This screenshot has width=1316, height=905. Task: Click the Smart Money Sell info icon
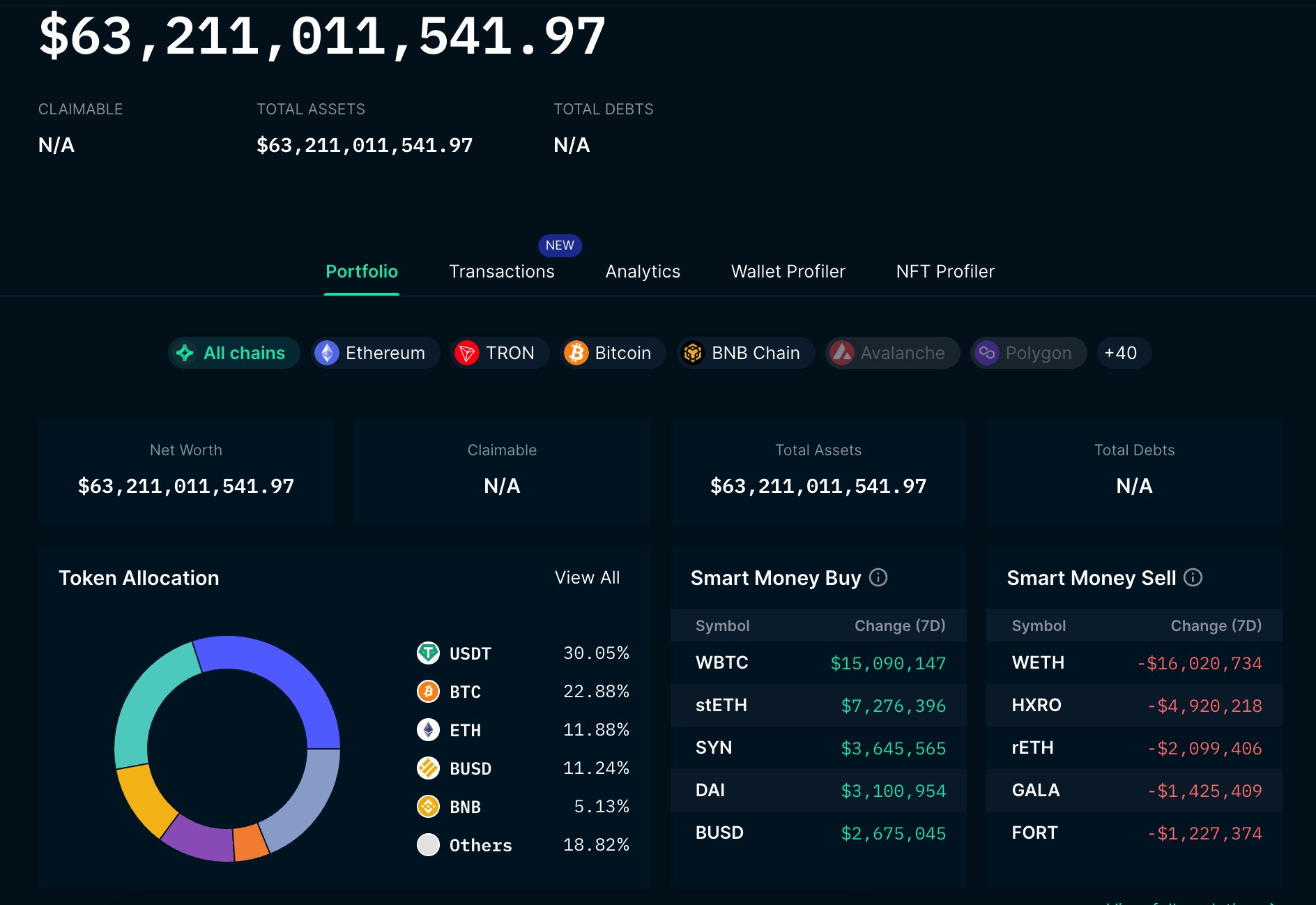coord(1193,577)
